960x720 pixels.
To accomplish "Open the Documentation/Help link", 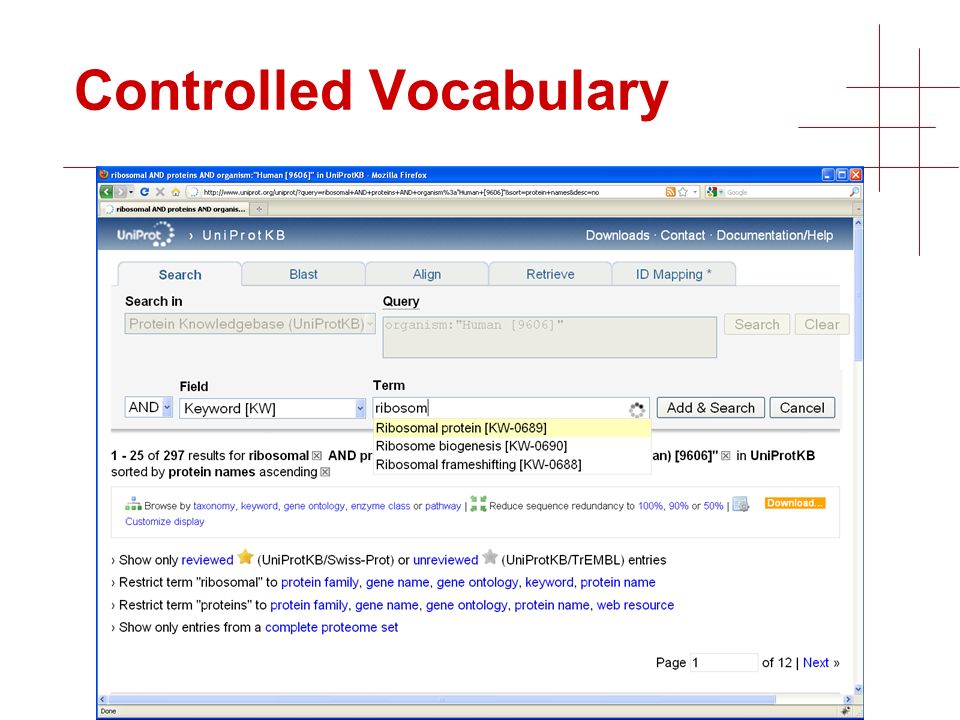I will [774, 236].
